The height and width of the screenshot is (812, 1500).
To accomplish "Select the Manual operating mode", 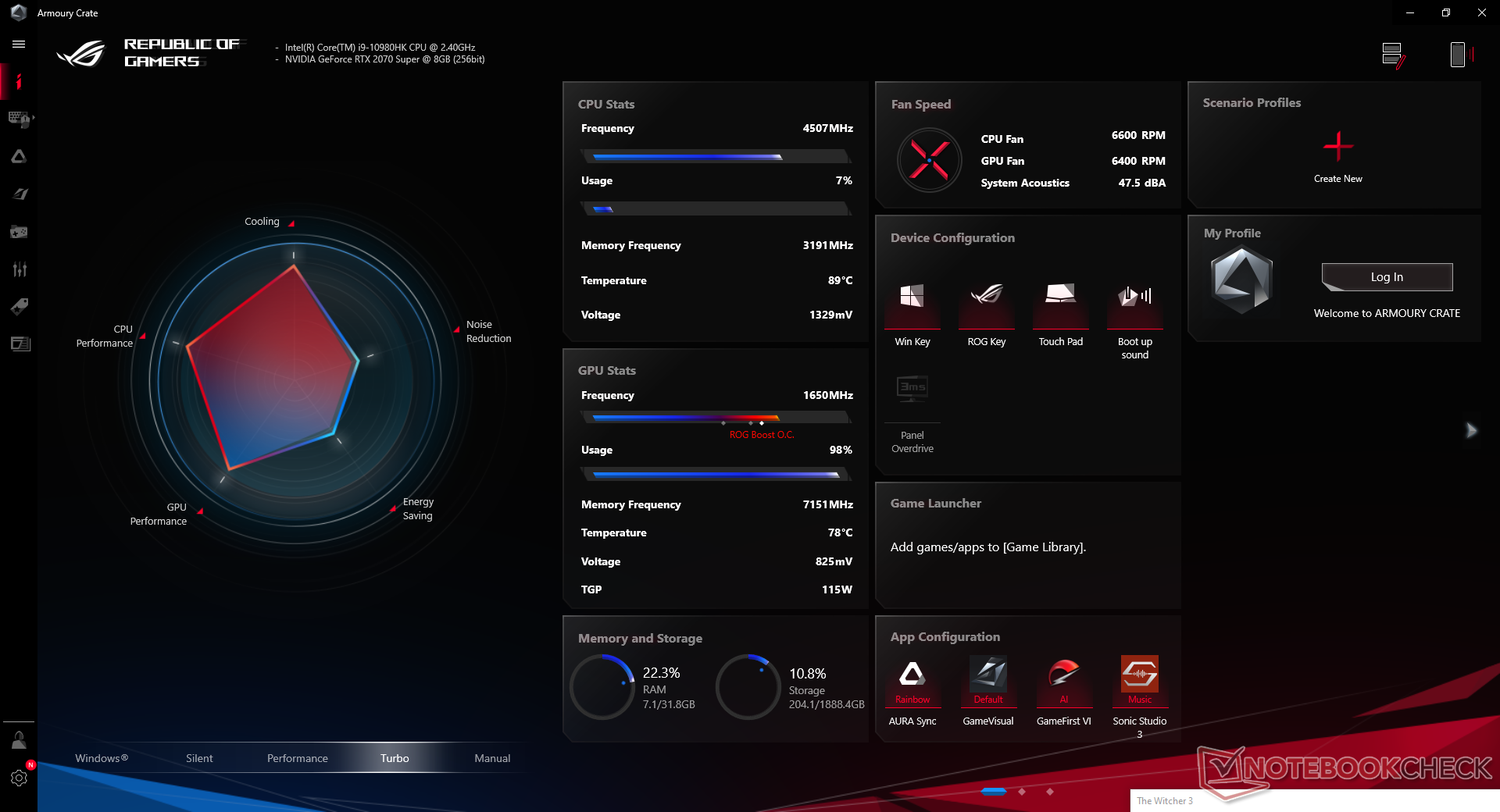I will pos(492,758).
